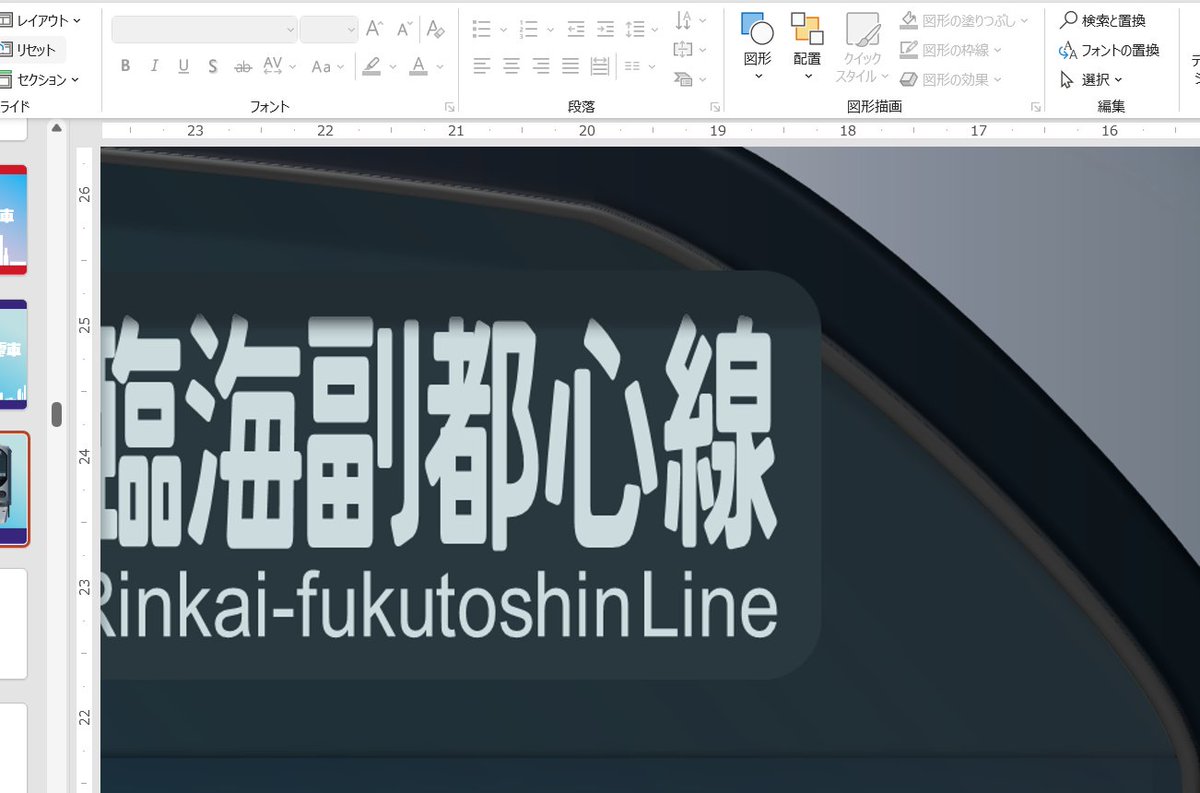
Task: Toggle underline formatting button
Action: pos(183,67)
